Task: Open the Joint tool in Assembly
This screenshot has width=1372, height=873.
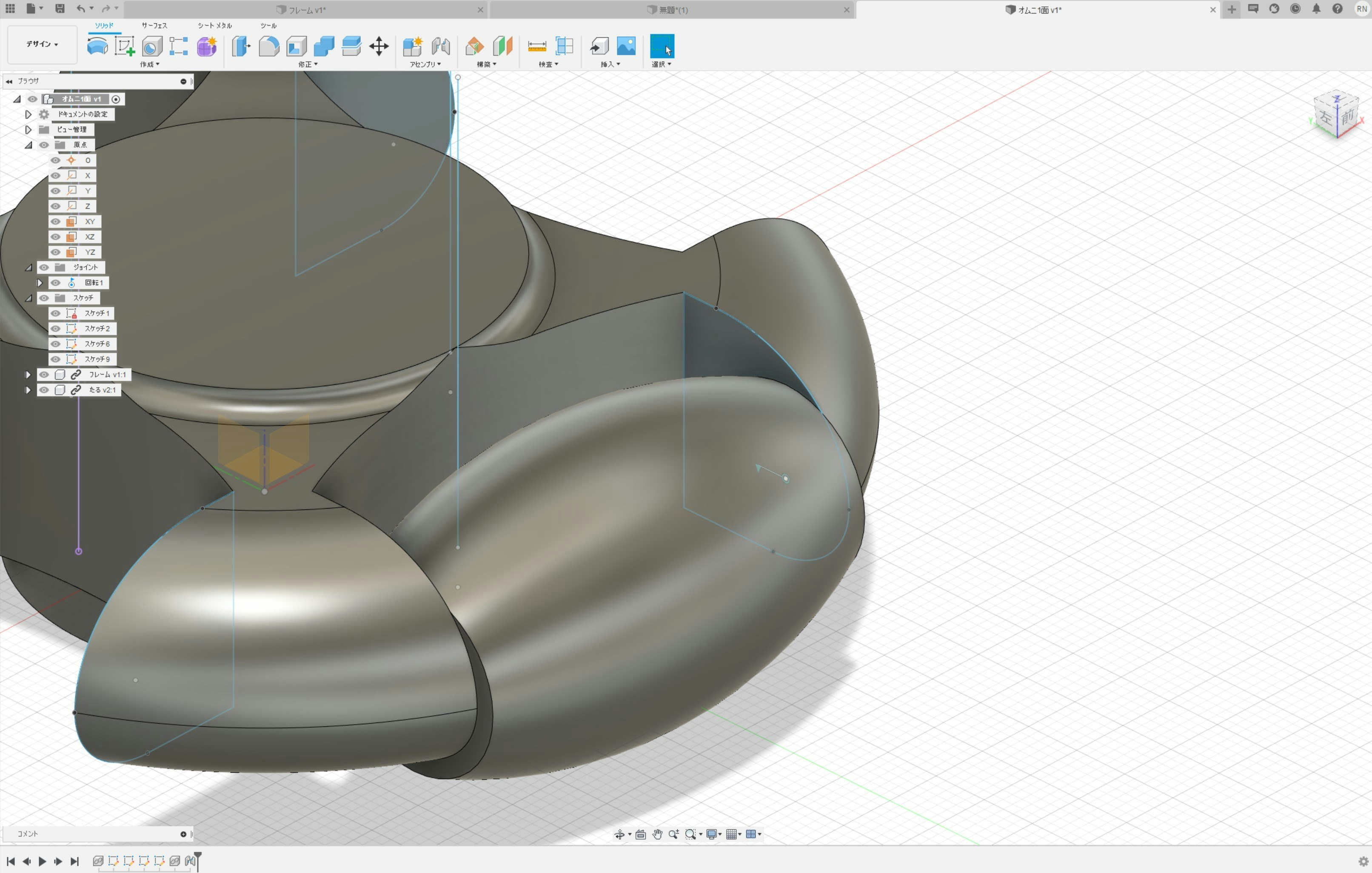Action: (440, 46)
